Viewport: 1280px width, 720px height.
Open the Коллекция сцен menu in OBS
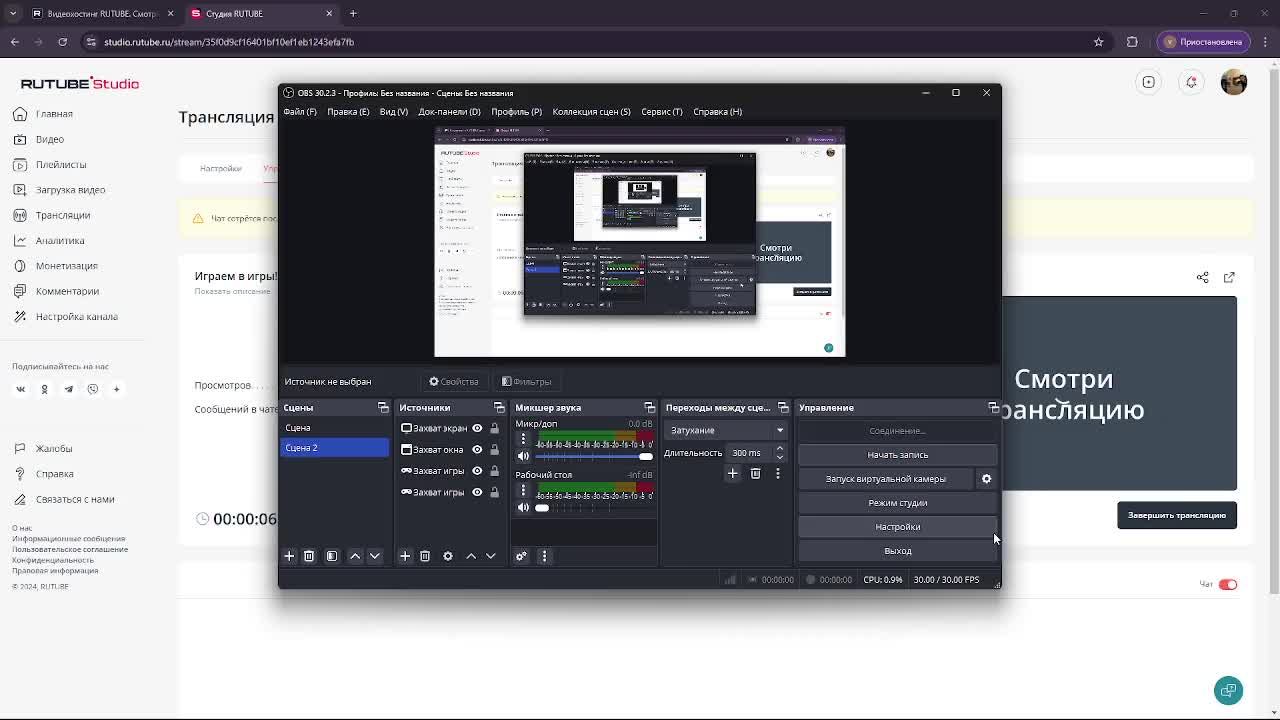pos(591,112)
